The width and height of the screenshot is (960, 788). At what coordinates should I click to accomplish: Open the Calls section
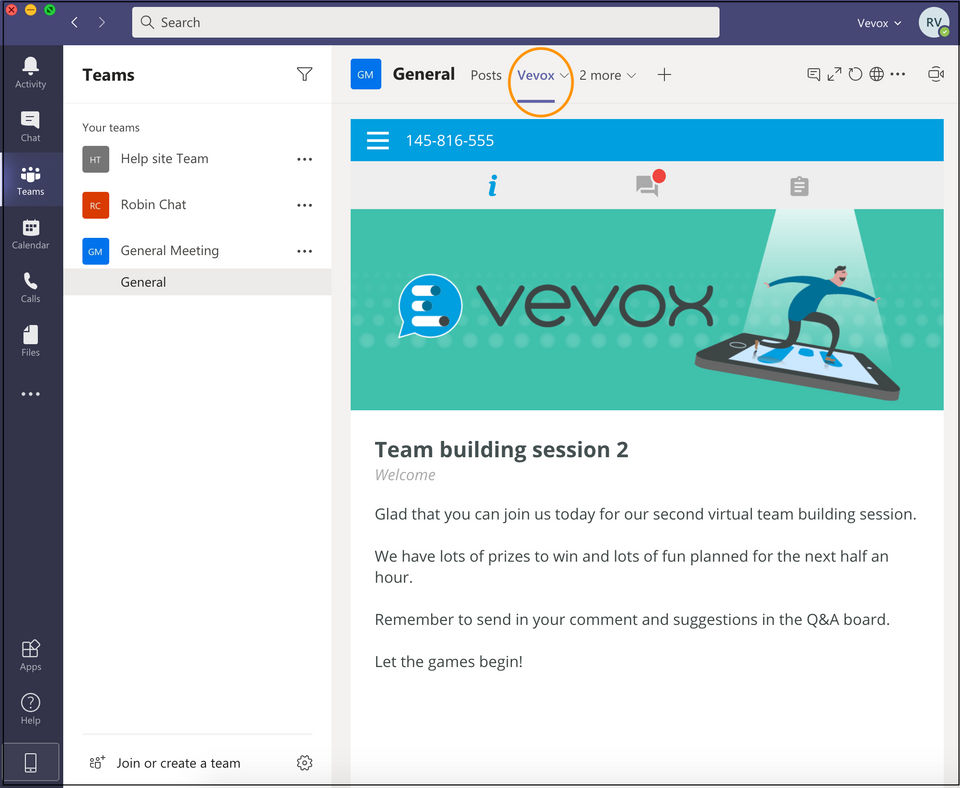(x=31, y=288)
